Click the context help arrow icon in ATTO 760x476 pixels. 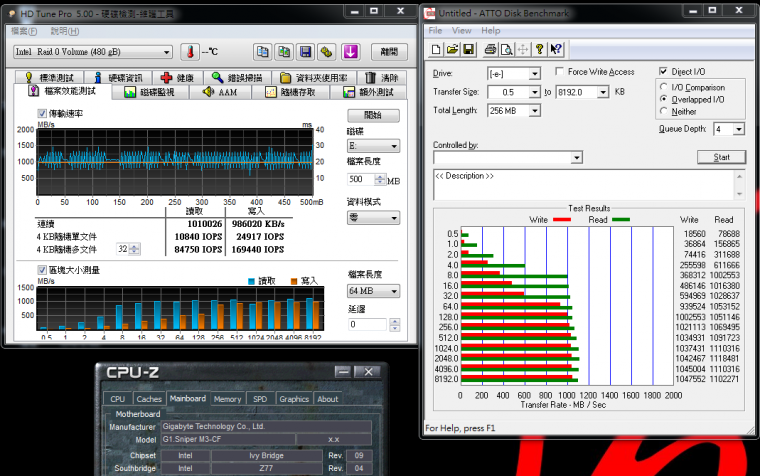pyautogui.click(x=555, y=49)
